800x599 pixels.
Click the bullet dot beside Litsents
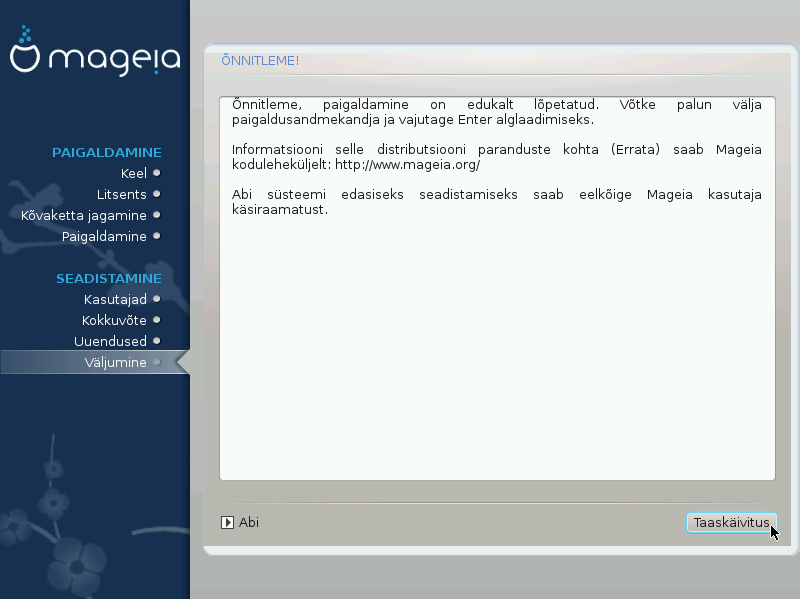click(156, 194)
